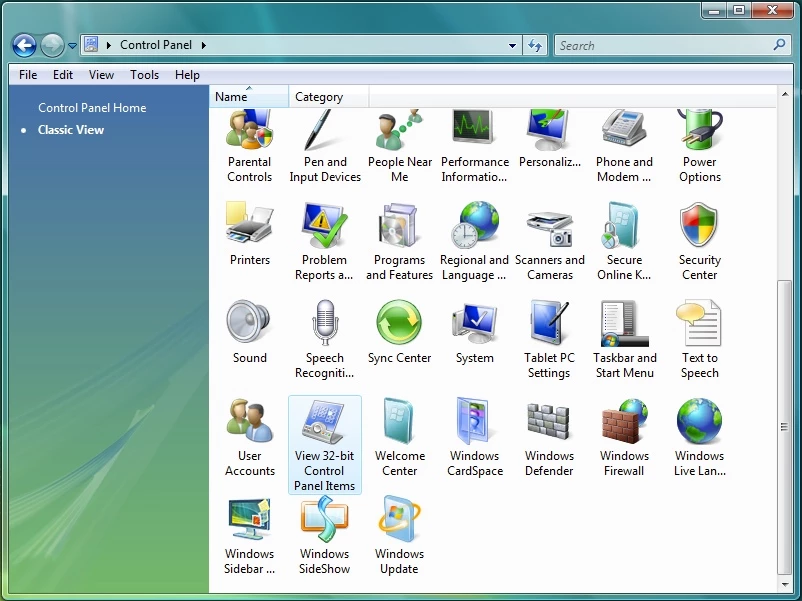Open the File menu
The image size is (802, 601).
pyautogui.click(x=28, y=75)
